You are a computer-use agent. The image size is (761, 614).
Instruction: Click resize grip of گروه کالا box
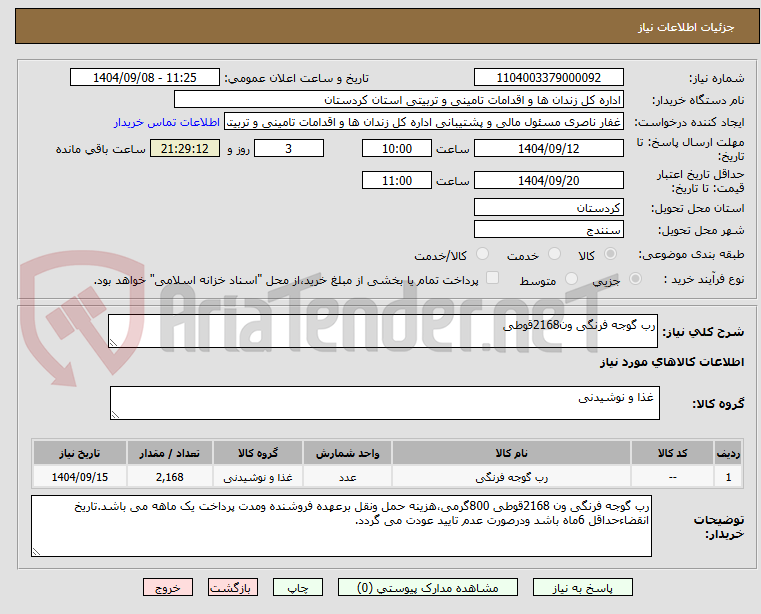115,415
